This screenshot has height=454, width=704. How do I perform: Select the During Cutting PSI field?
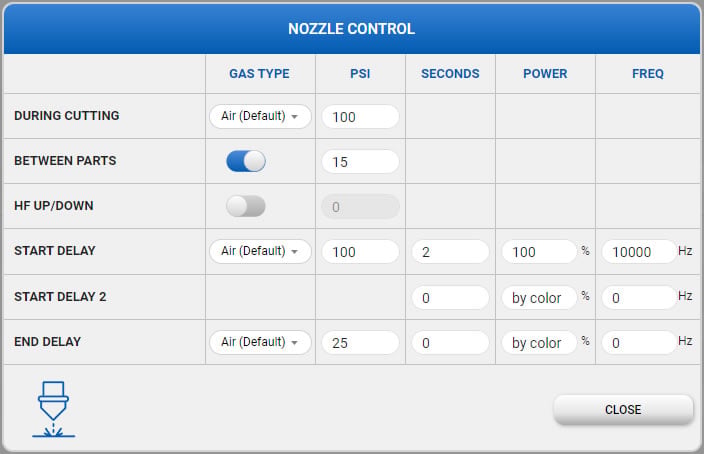tap(360, 117)
